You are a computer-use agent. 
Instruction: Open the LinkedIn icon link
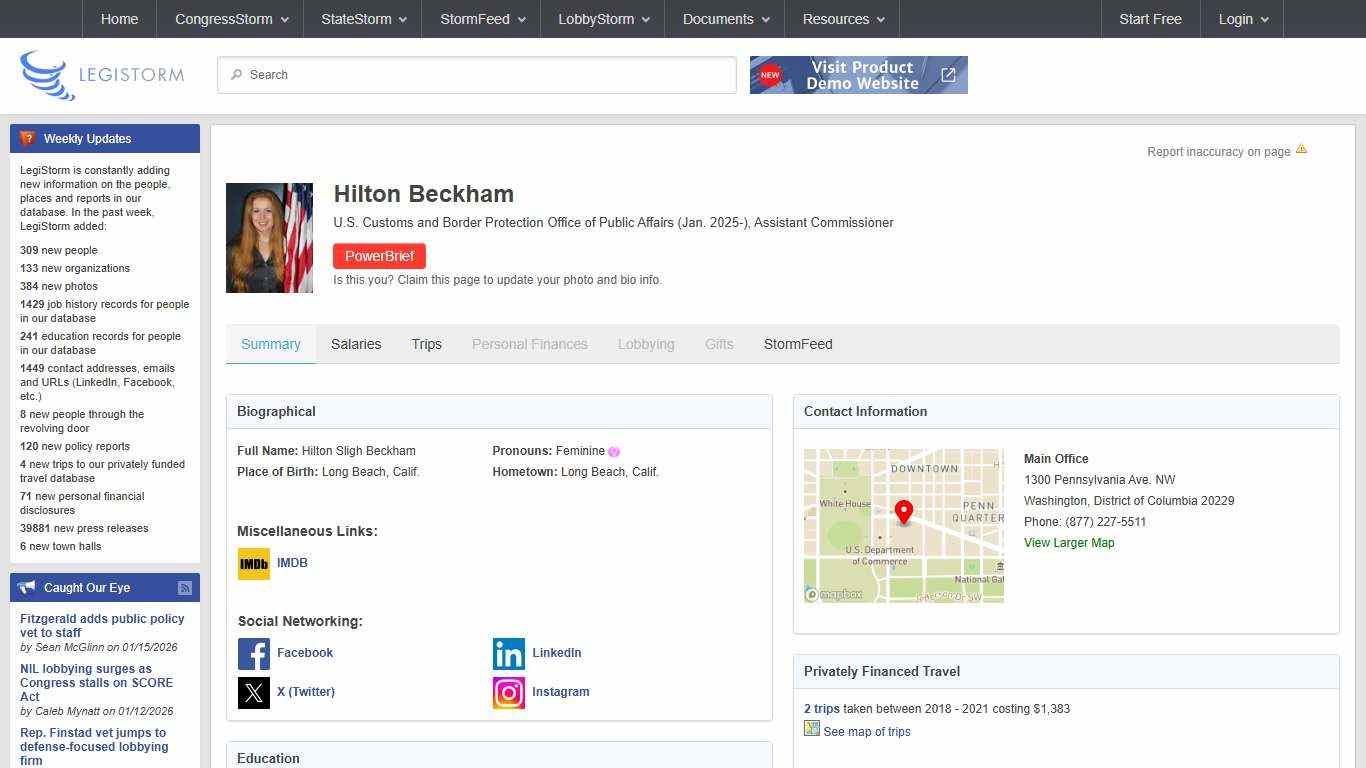(x=509, y=654)
